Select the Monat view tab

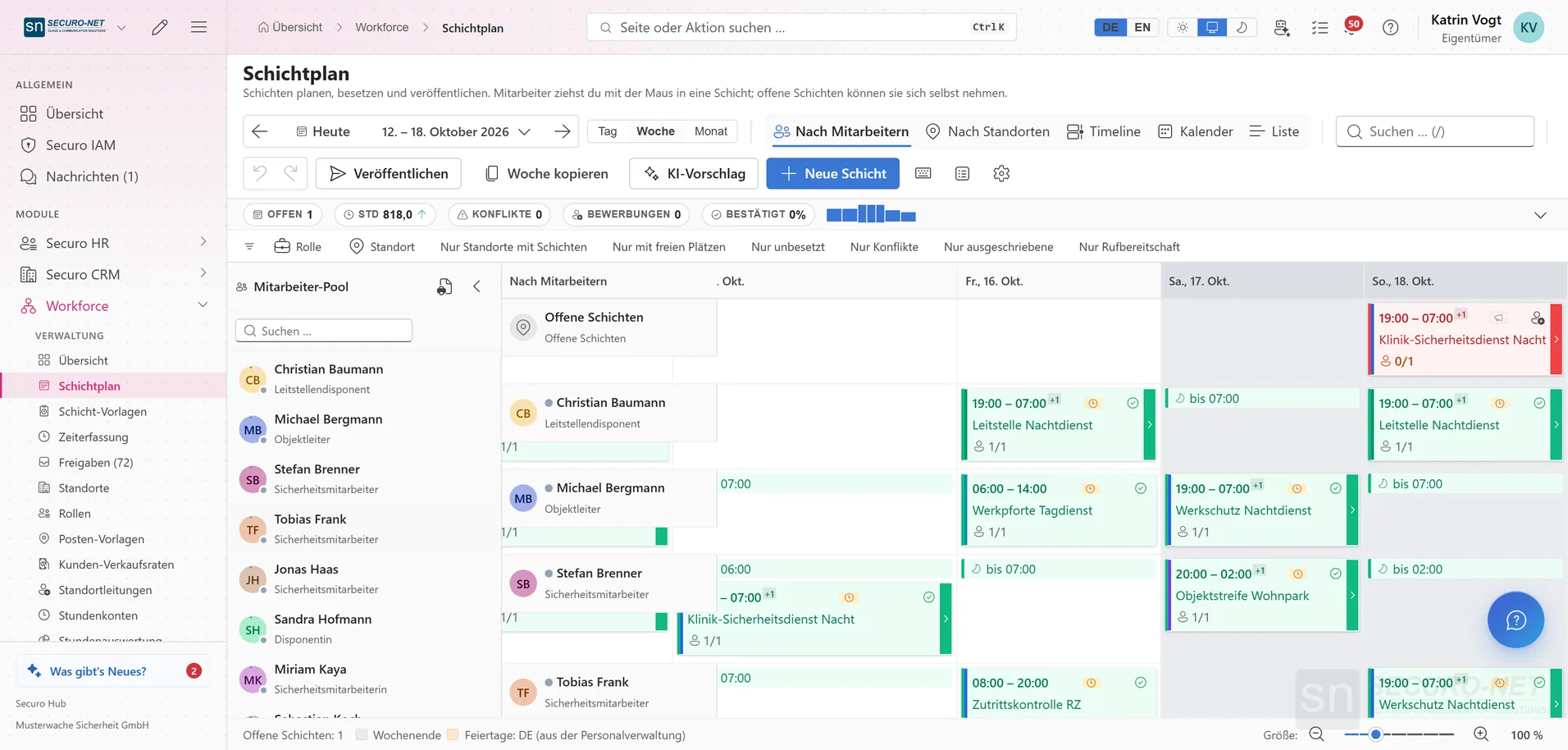click(x=711, y=131)
